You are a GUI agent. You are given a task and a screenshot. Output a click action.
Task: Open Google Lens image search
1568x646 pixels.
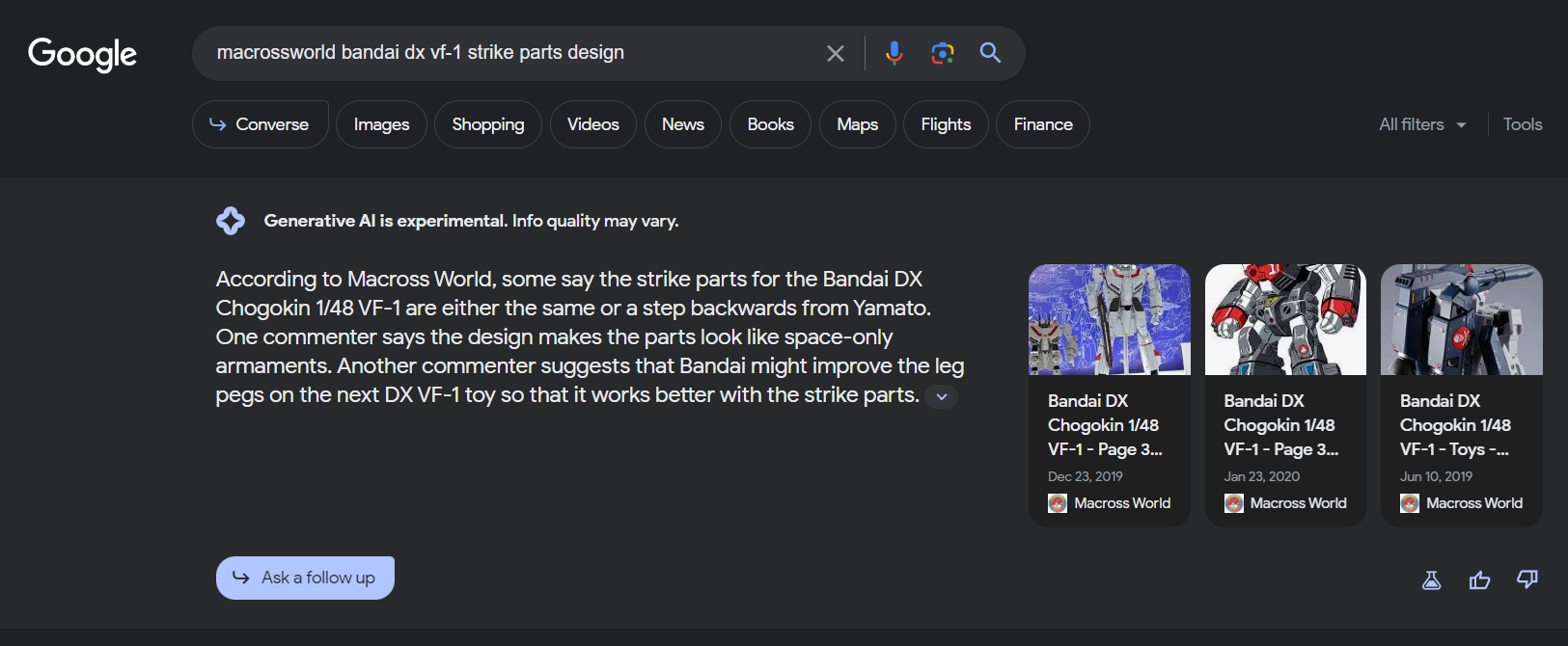click(x=943, y=53)
